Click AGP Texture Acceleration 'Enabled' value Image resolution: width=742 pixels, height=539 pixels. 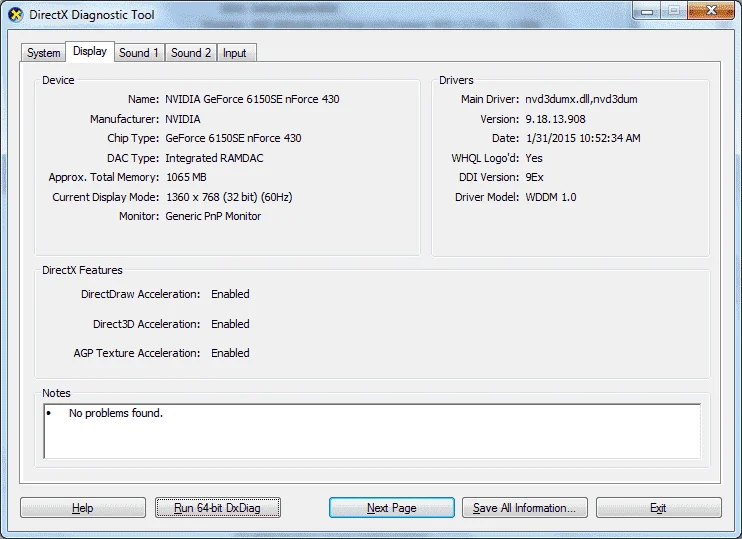[230, 353]
